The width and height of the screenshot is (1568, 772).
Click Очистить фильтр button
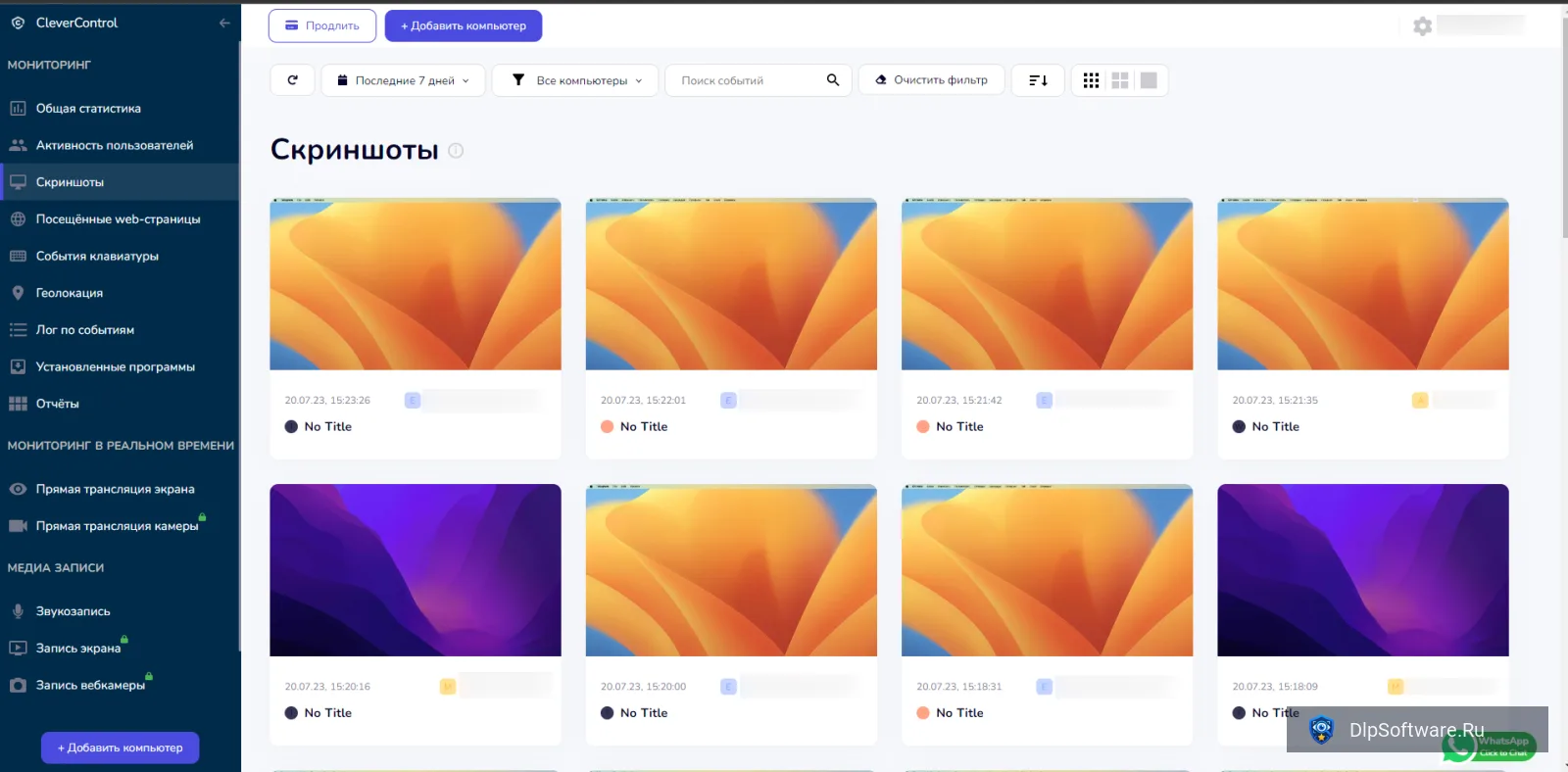(931, 80)
